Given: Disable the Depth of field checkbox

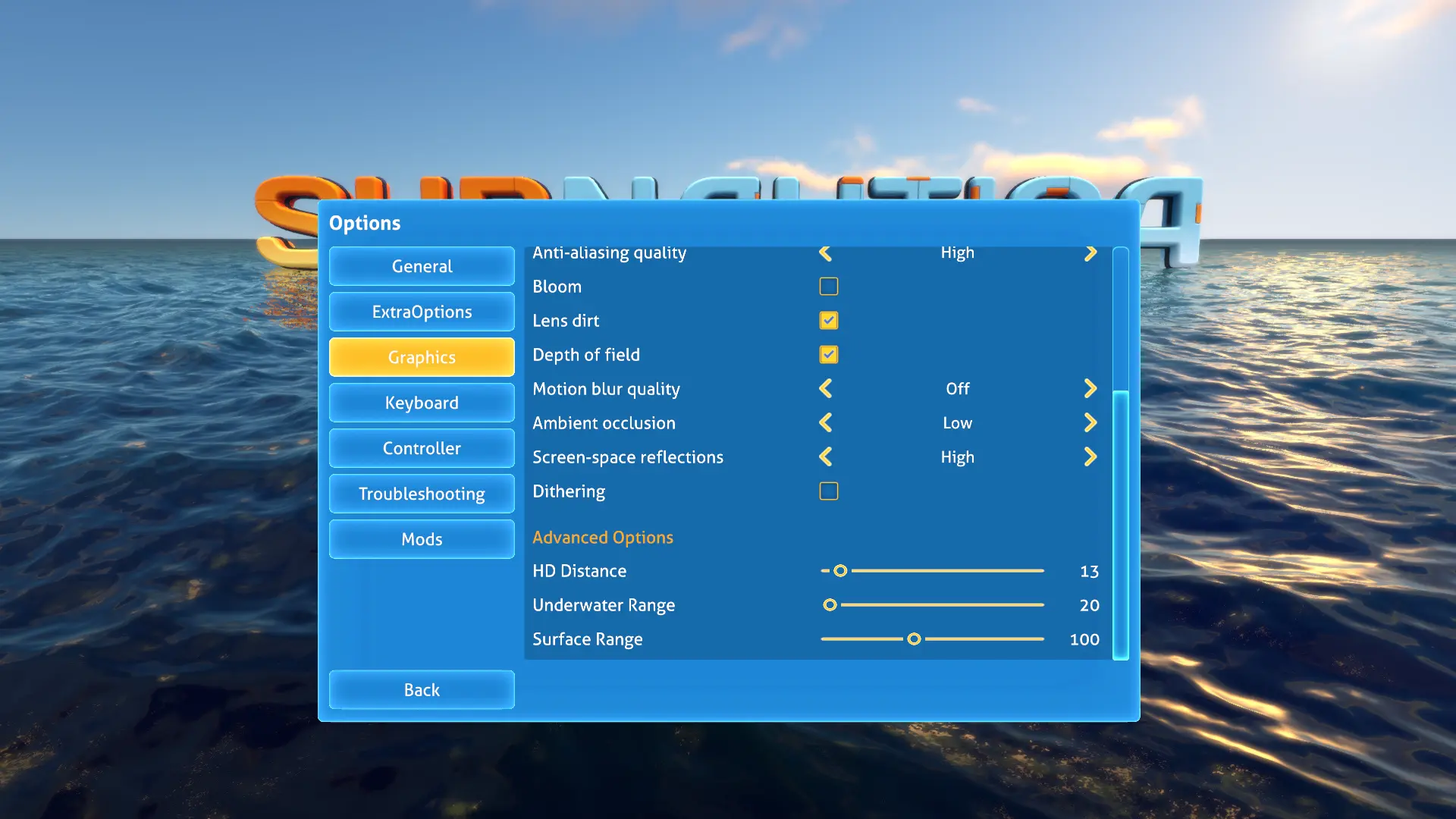Looking at the screenshot, I should (x=828, y=354).
